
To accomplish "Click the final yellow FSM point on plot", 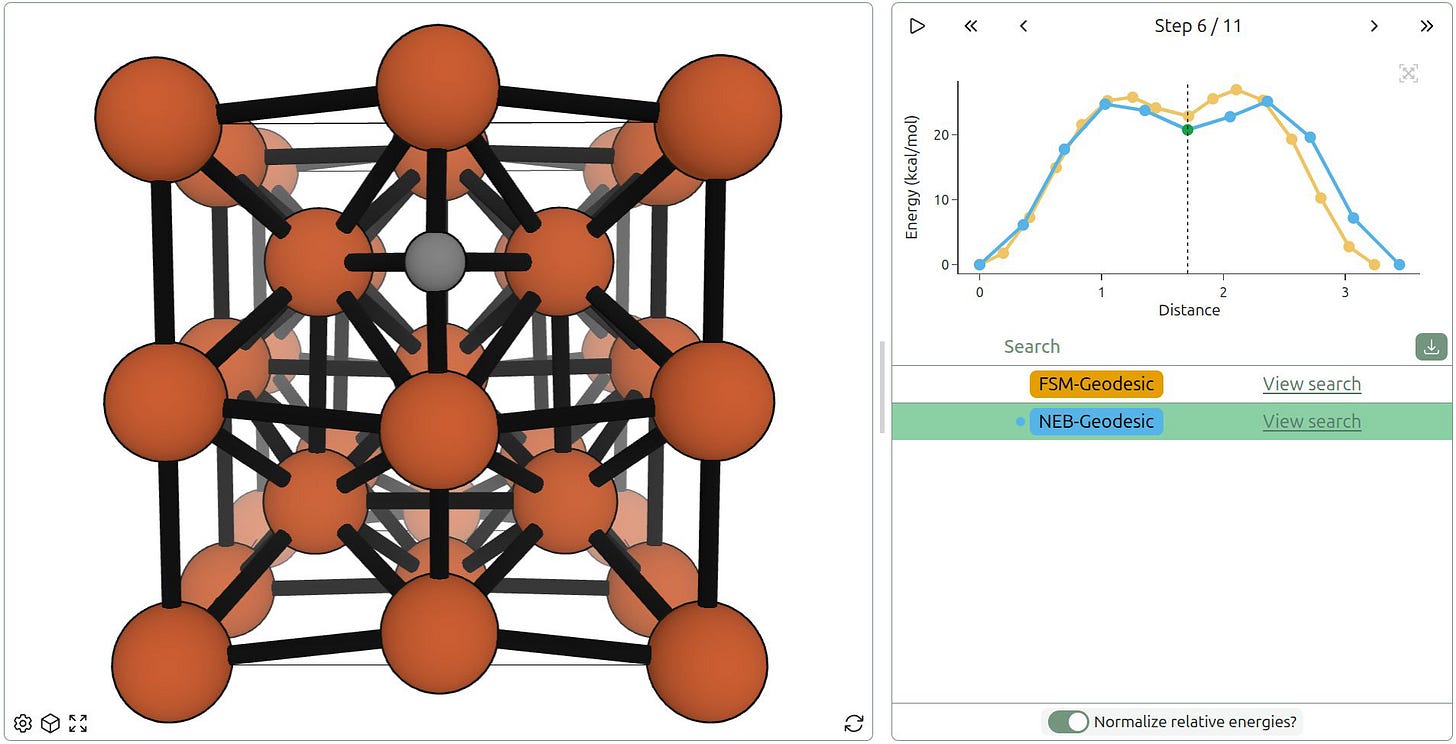I will [x=1374, y=265].
